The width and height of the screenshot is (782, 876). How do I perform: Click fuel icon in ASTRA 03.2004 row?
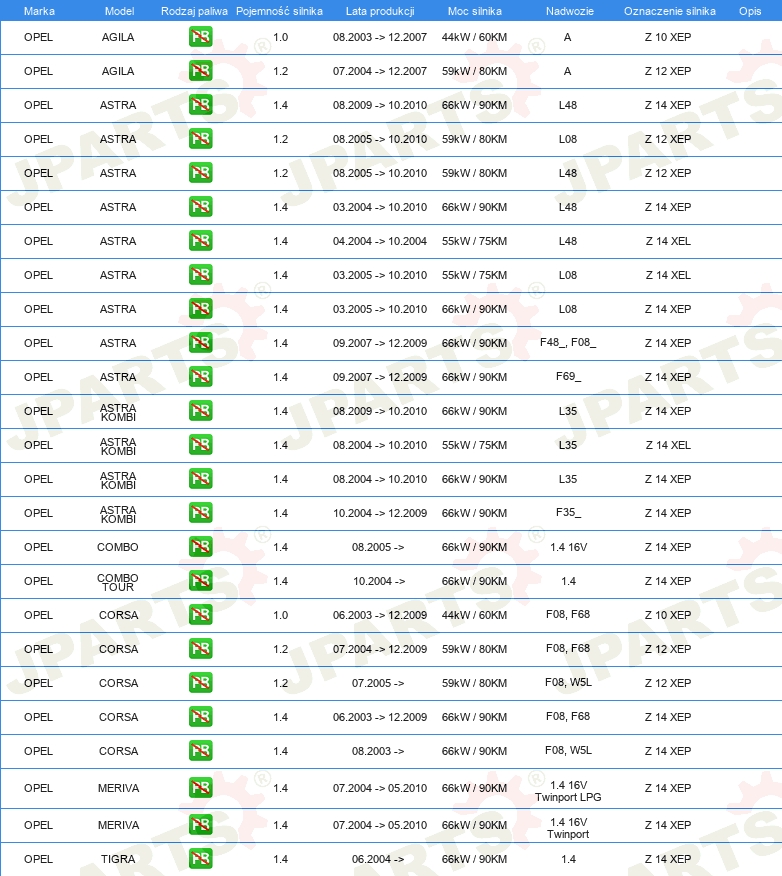click(x=201, y=207)
